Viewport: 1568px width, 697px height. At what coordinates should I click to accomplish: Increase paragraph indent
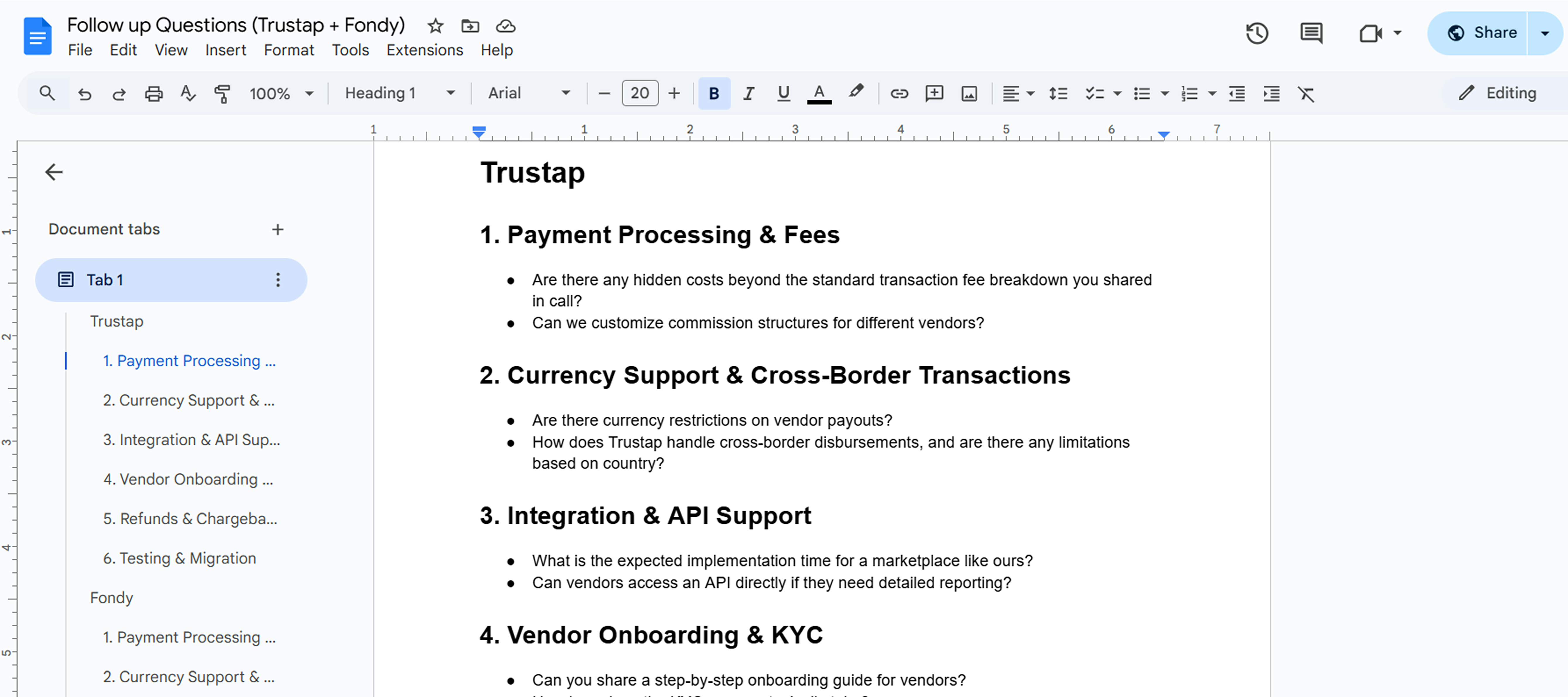click(1272, 94)
